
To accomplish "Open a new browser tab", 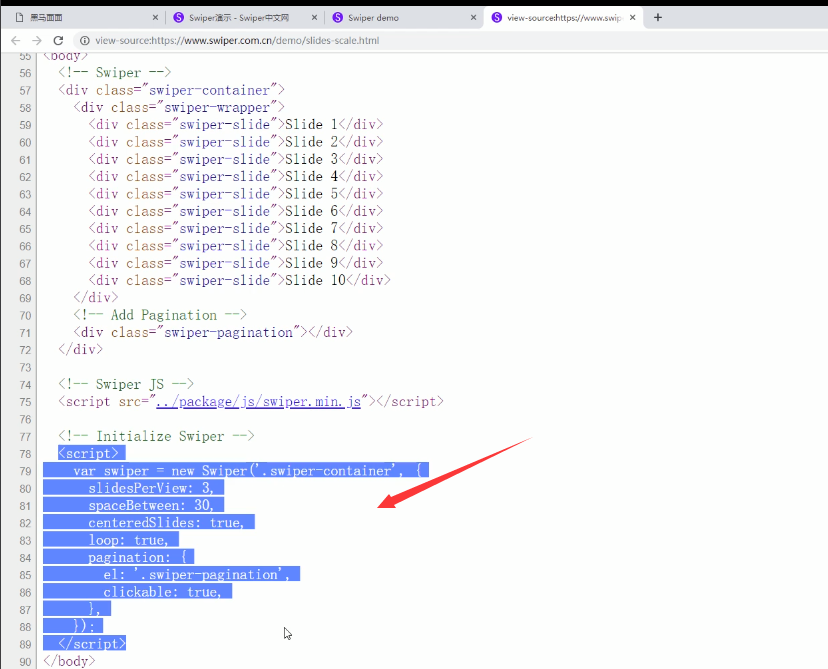I will click(x=657, y=17).
